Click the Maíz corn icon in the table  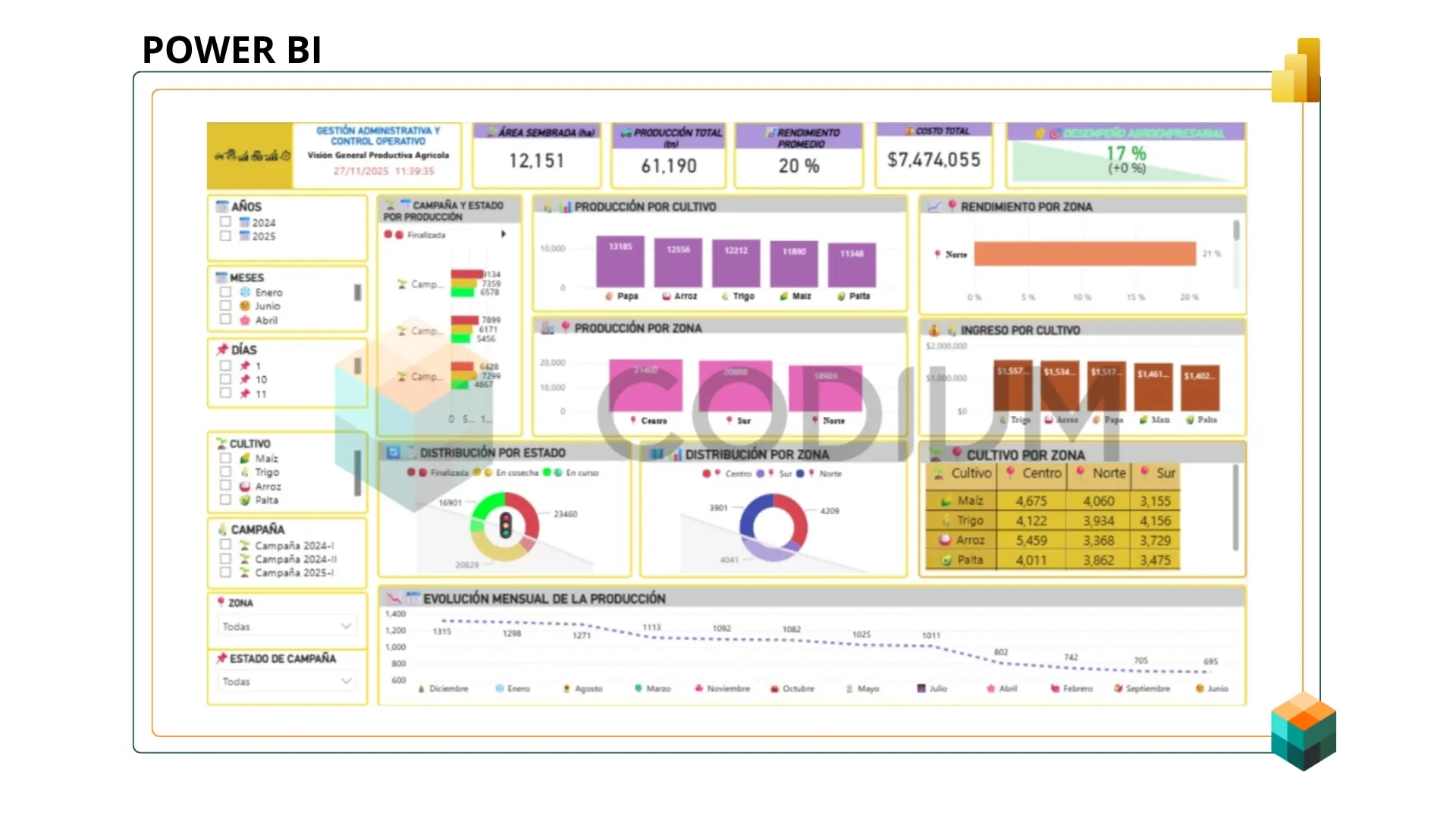click(946, 501)
